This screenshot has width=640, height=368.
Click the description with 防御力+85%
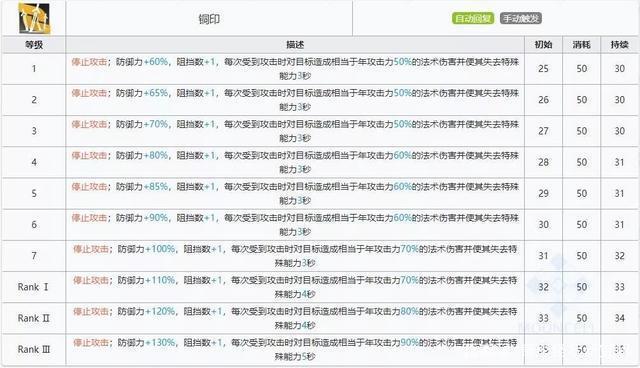click(x=295, y=193)
